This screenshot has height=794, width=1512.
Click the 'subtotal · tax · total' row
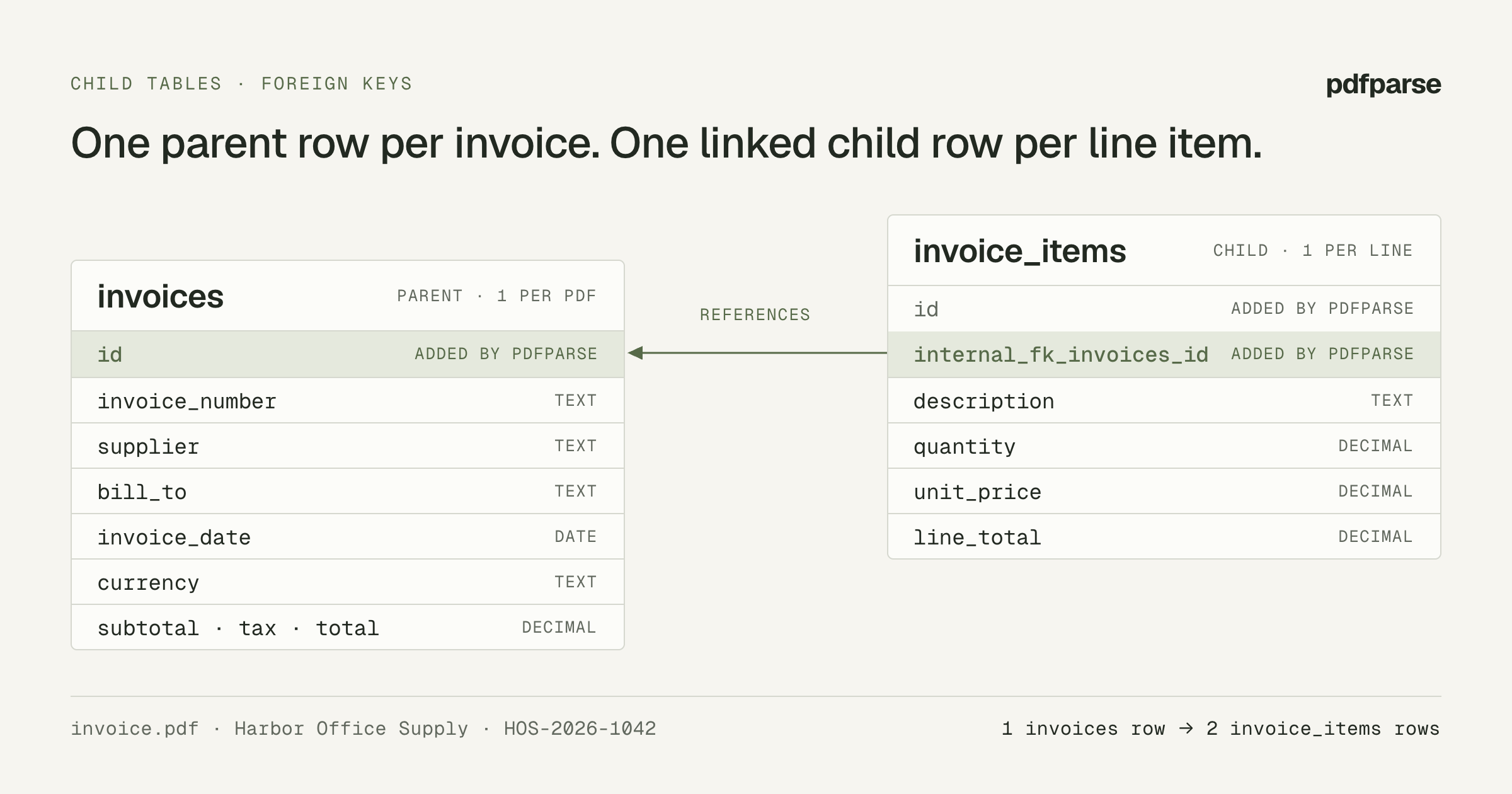click(x=348, y=627)
